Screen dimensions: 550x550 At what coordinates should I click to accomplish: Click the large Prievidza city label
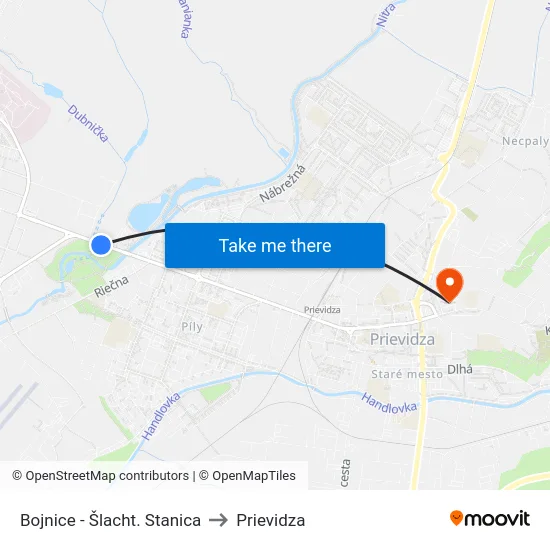tap(402, 339)
